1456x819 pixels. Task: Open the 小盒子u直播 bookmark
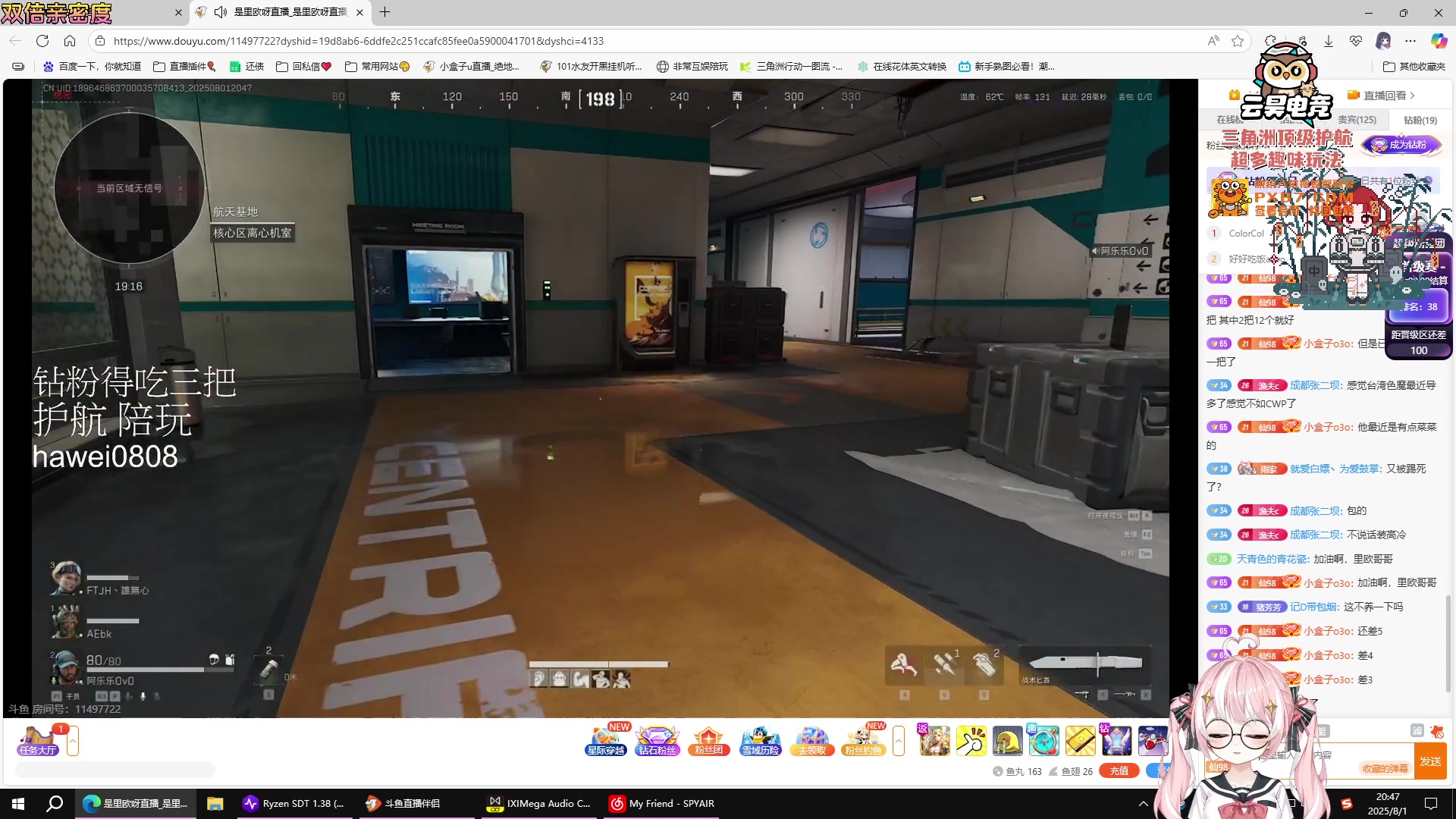(471, 67)
